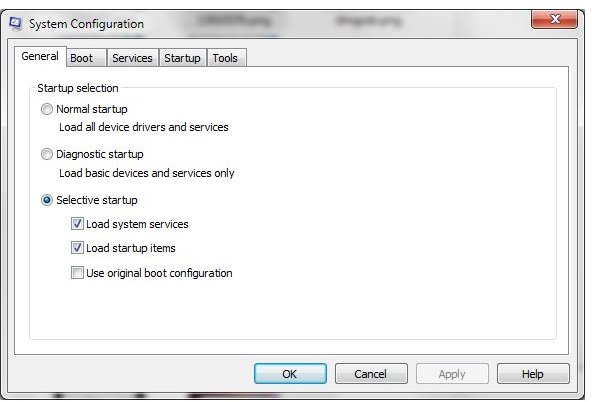Close the System Configuration dialog

click(554, 19)
